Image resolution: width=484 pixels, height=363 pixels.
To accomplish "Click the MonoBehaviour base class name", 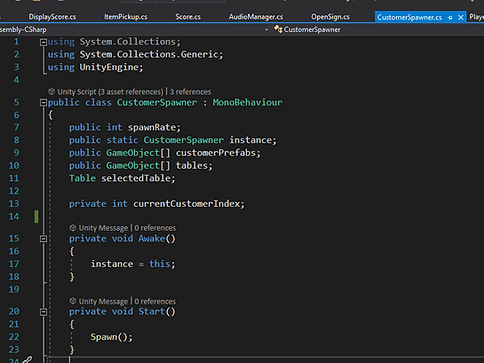I will tap(247, 102).
